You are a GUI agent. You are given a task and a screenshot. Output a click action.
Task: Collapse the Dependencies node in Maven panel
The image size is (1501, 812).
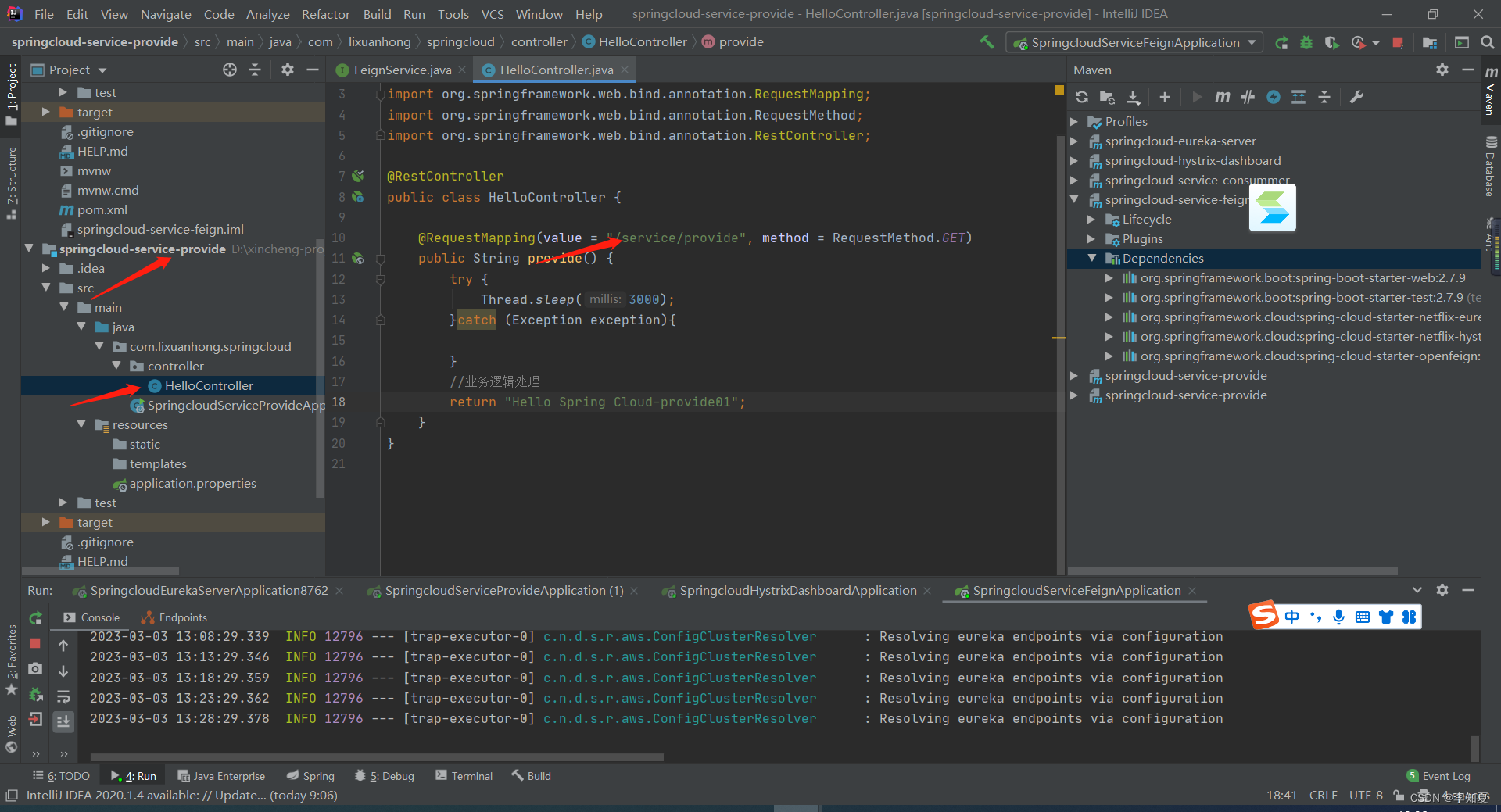click(x=1092, y=259)
